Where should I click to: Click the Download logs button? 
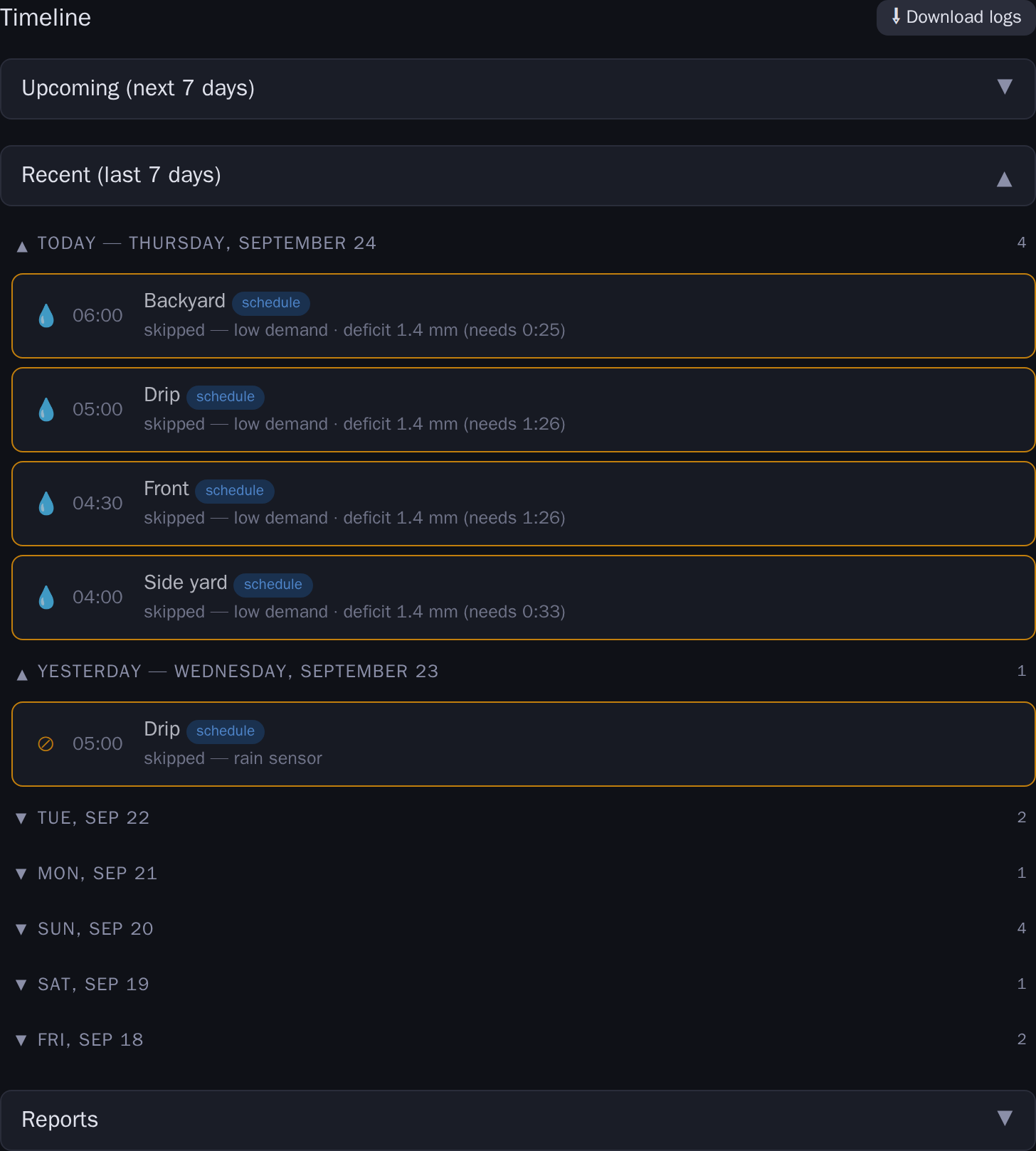(x=956, y=17)
